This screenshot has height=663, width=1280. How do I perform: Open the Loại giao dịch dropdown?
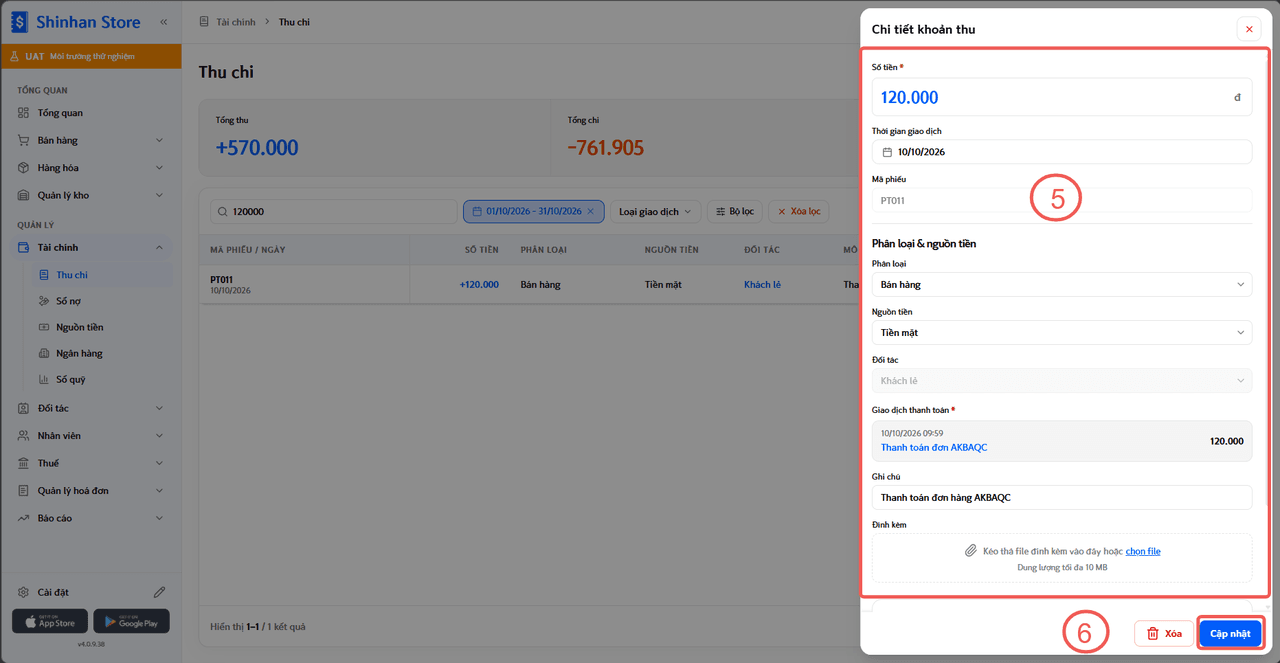pos(655,212)
